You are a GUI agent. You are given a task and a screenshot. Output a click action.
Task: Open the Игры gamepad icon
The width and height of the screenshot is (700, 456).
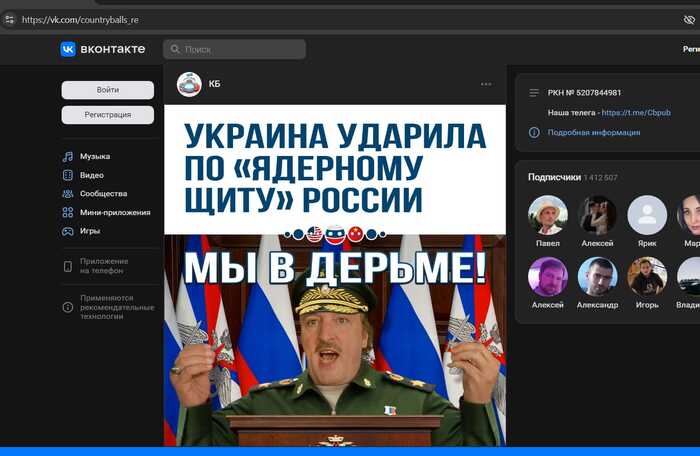tap(68, 231)
